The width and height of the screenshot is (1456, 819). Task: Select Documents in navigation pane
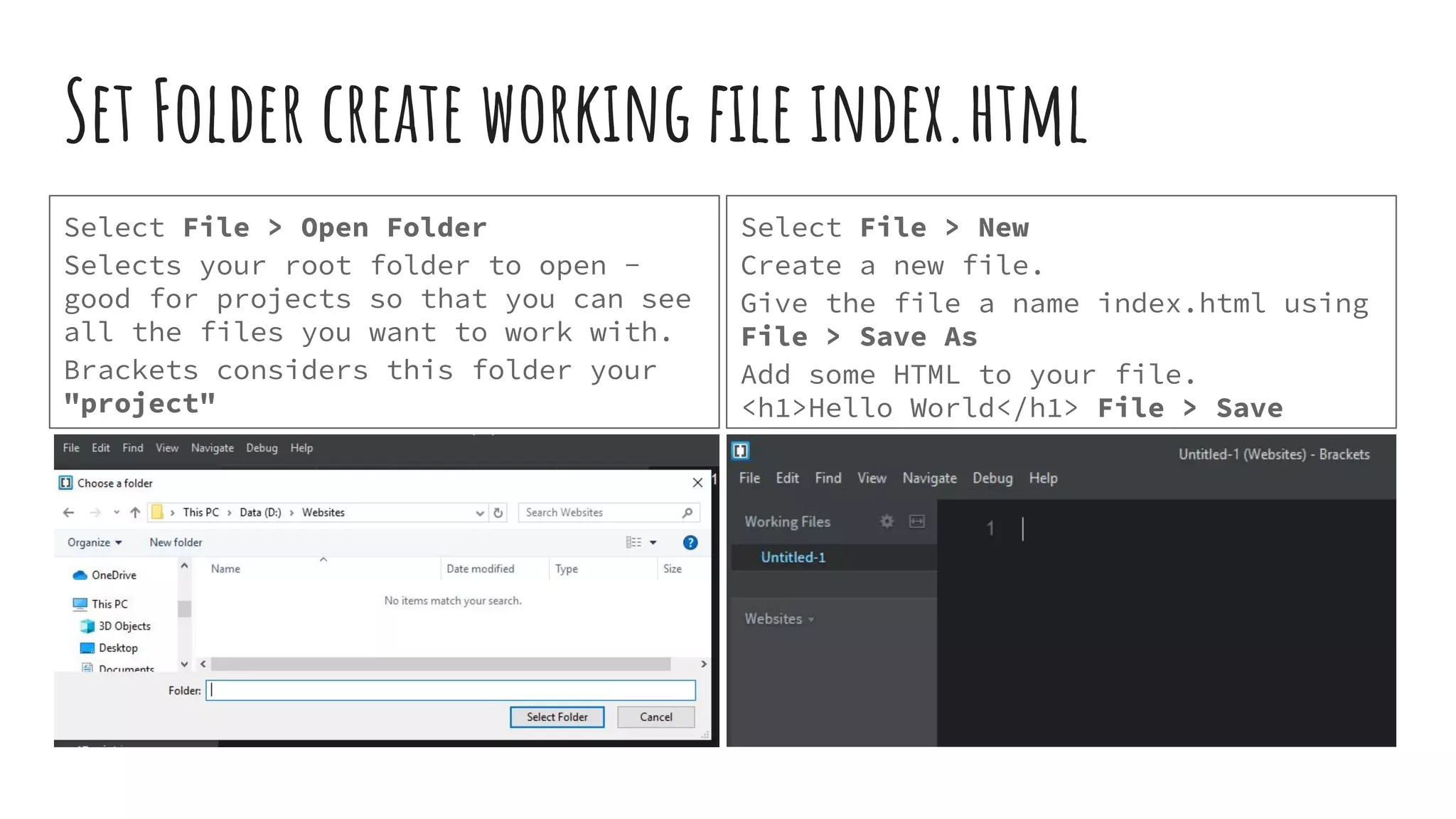118,668
